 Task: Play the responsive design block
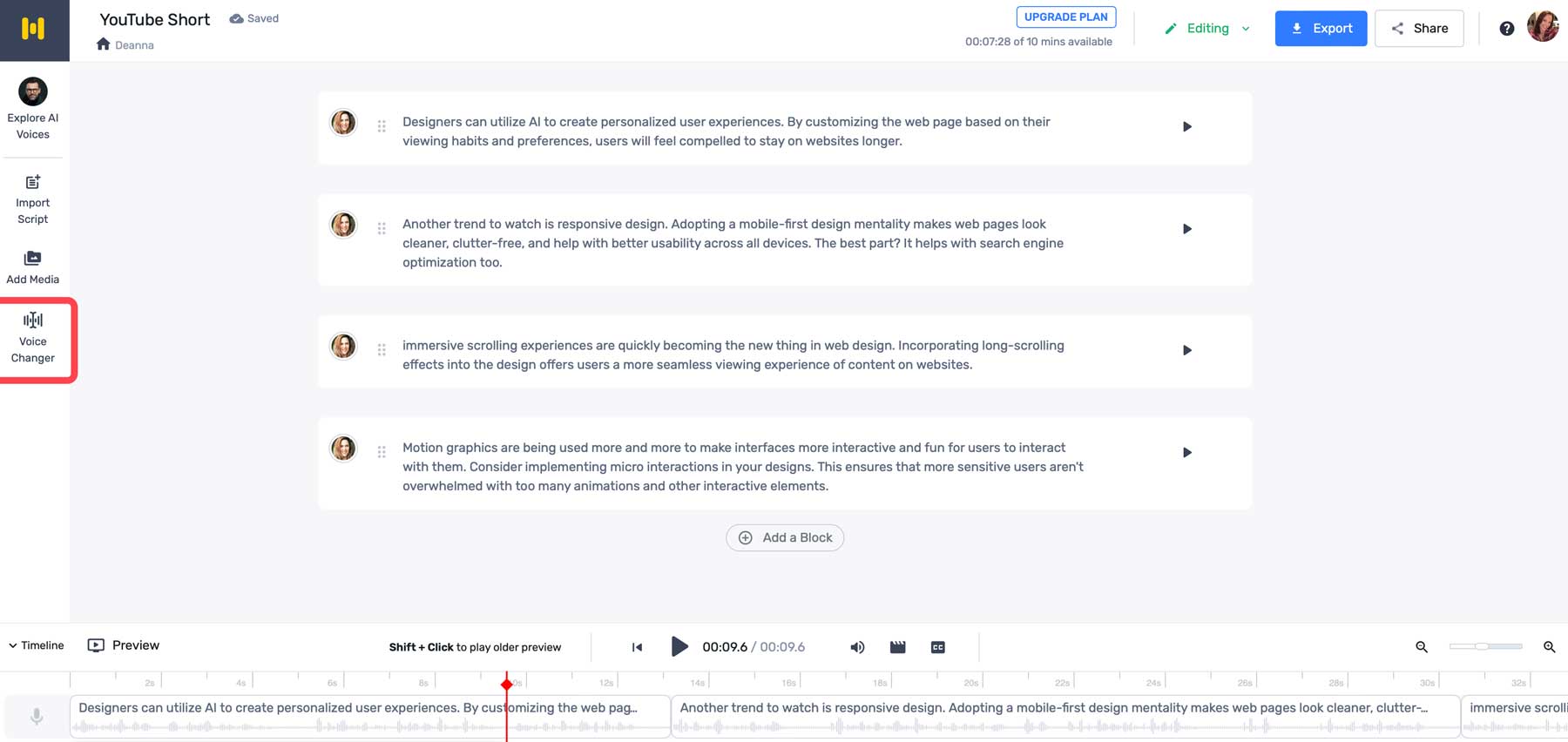click(1186, 229)
